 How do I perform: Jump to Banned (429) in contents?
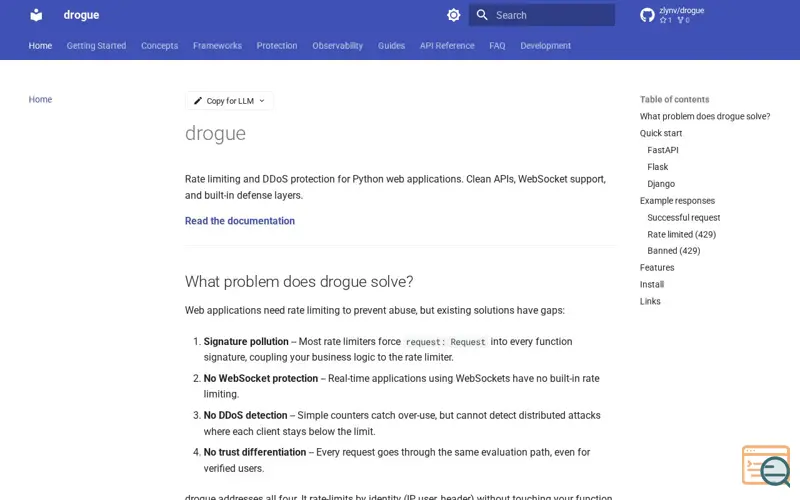pos(674,251)
